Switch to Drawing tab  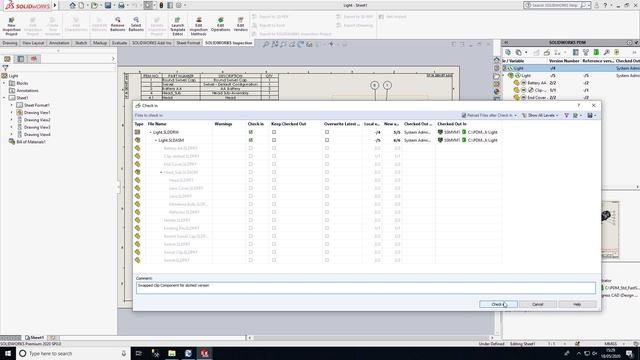click(10, 43)
